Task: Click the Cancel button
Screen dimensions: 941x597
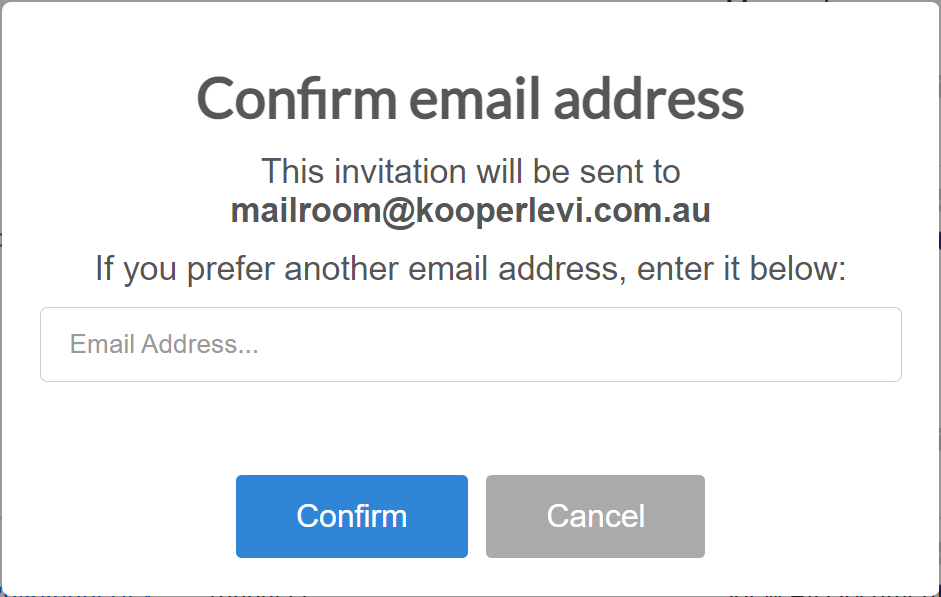Action: pyautogui.click(x=595, y=516)
